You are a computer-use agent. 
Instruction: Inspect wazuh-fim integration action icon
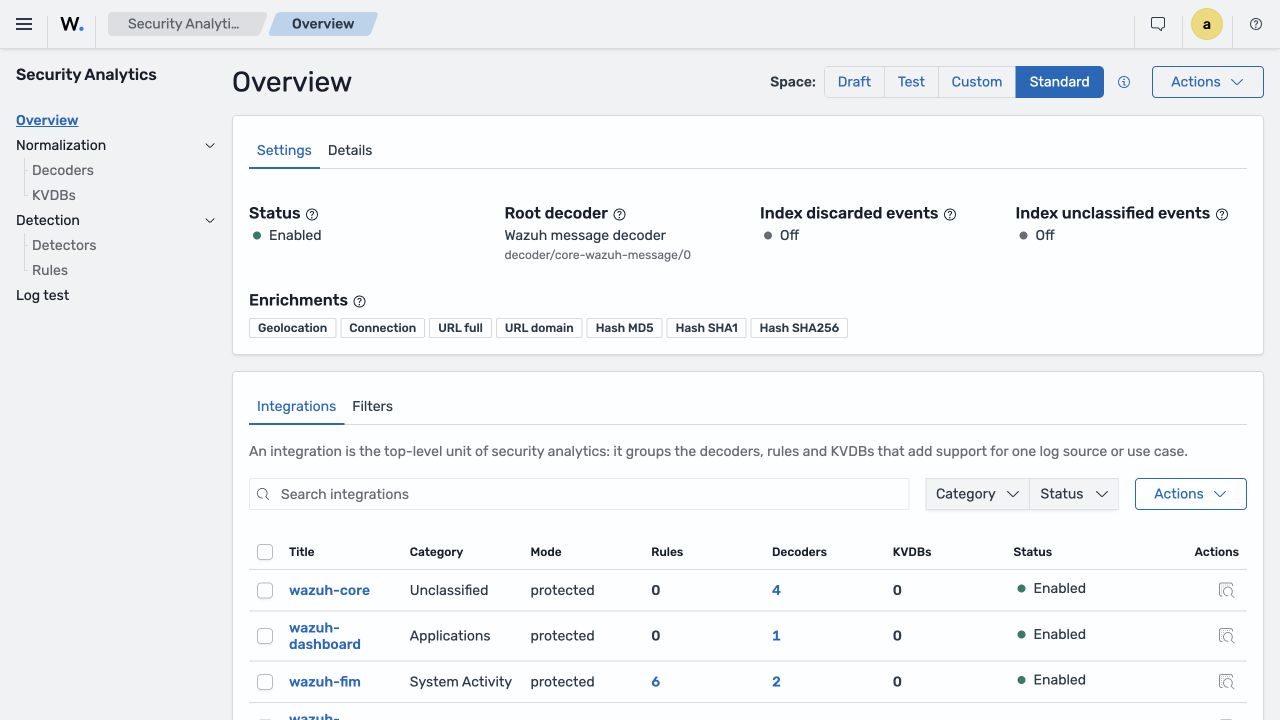pos(1226,682)
